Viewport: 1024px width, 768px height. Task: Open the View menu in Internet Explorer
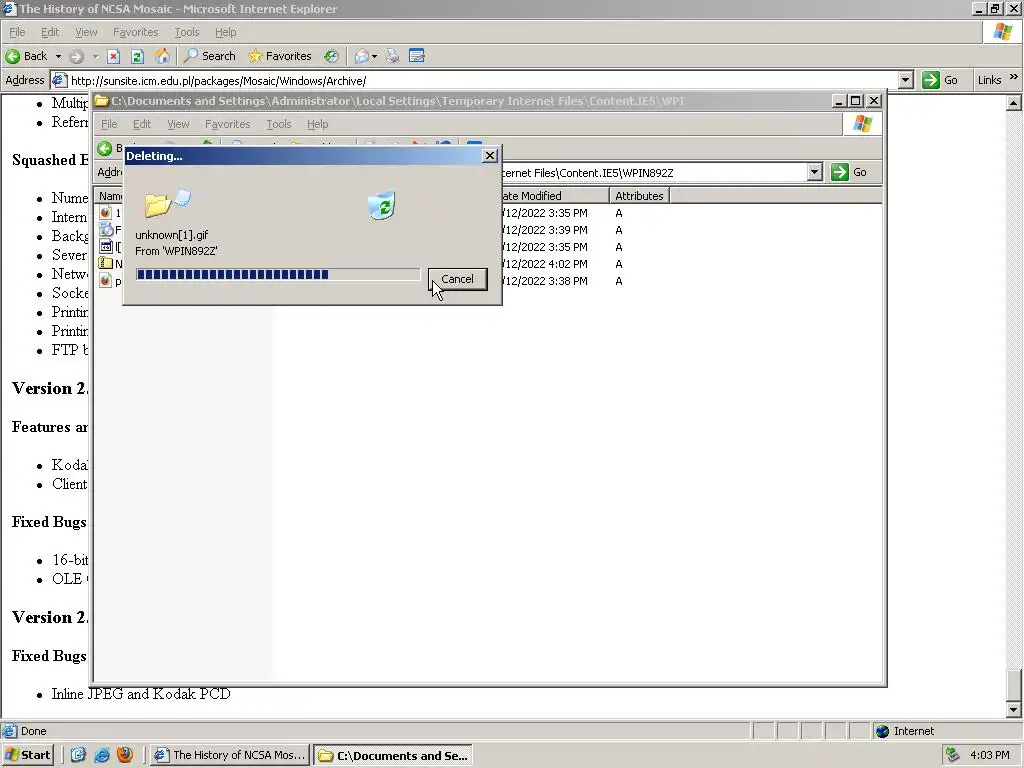pyautogui.click(x=86, y=32)
